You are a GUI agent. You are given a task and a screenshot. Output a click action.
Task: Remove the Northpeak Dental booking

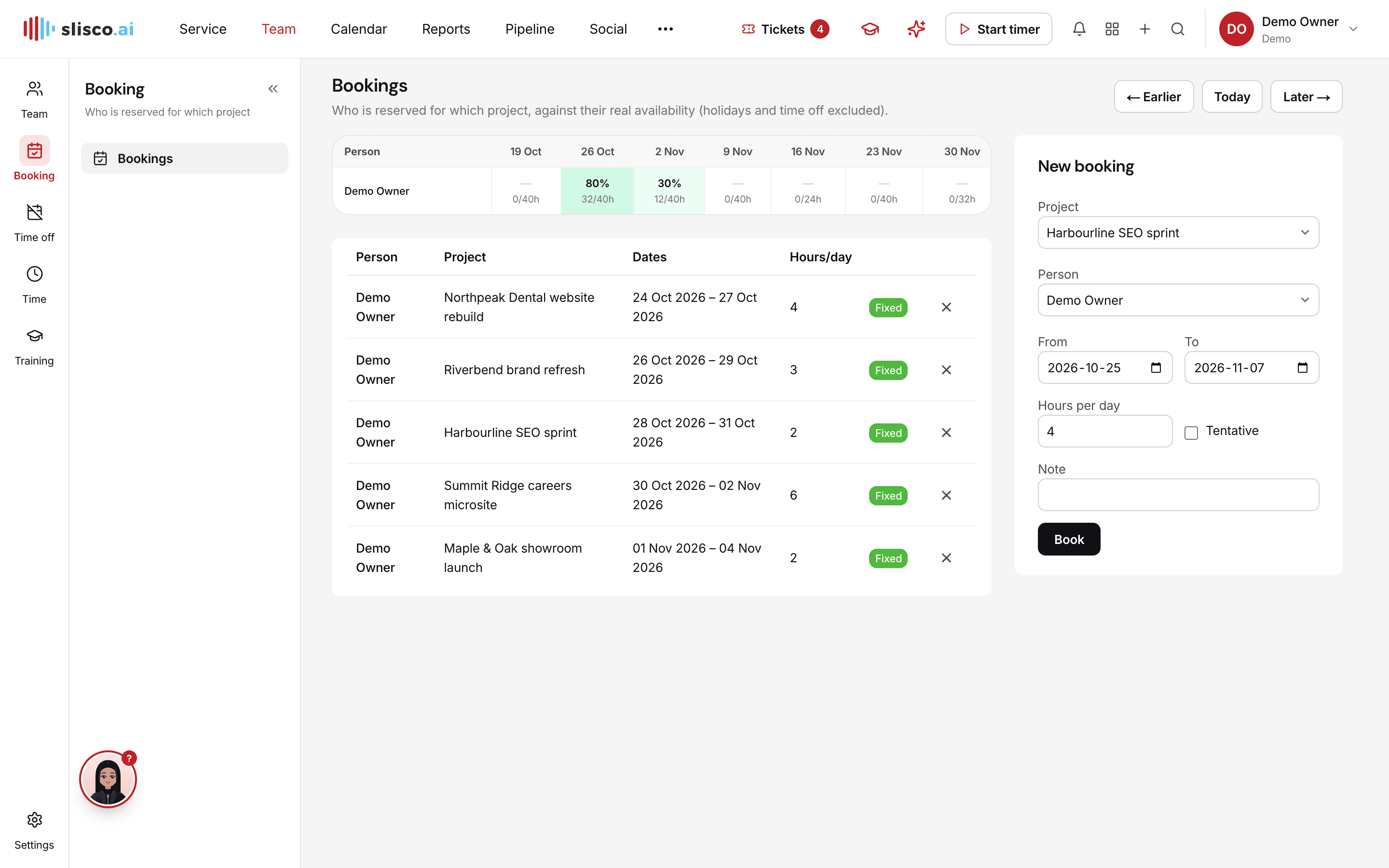[946, 307]
